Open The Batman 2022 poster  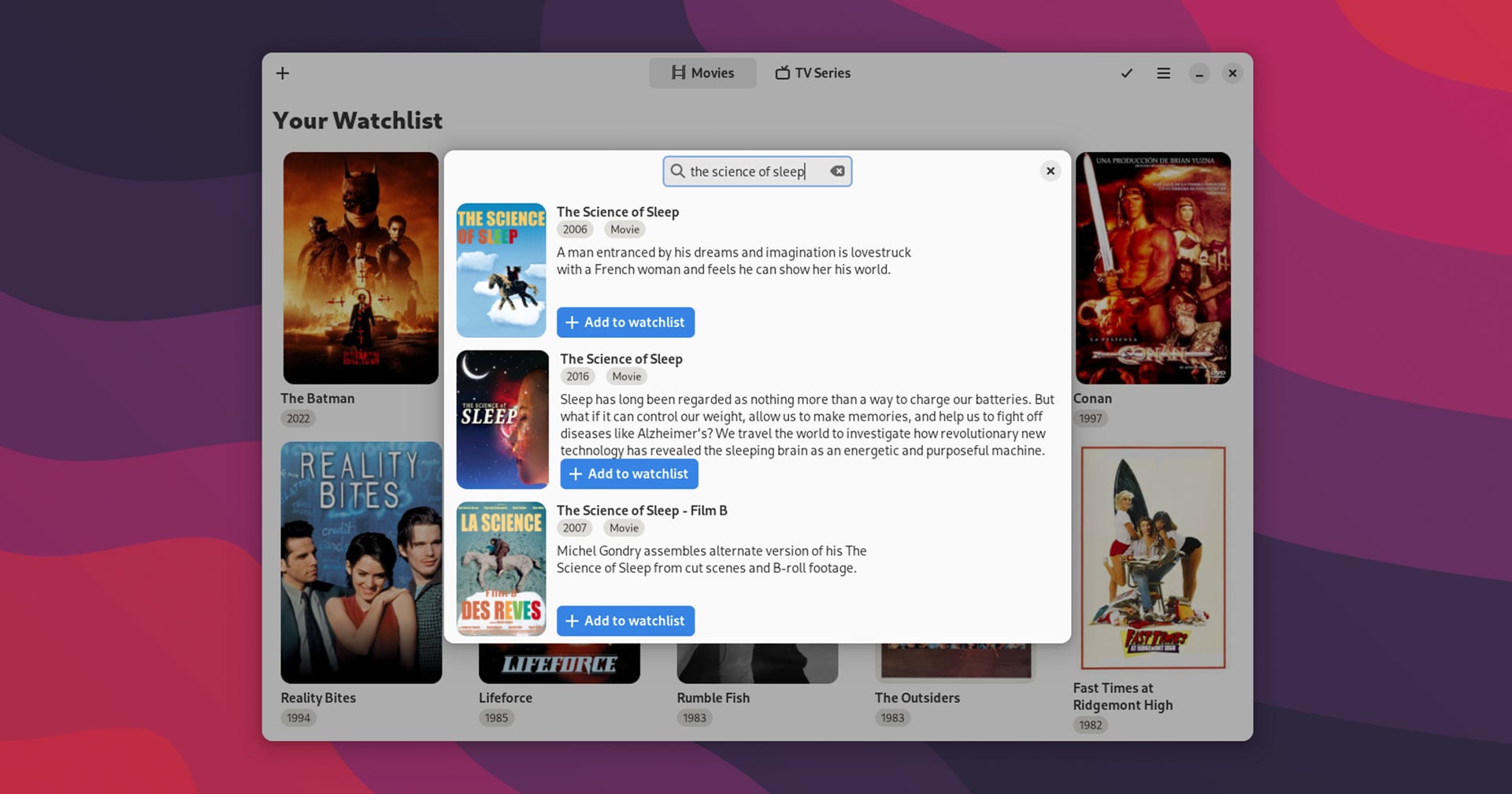coord(361,268)
